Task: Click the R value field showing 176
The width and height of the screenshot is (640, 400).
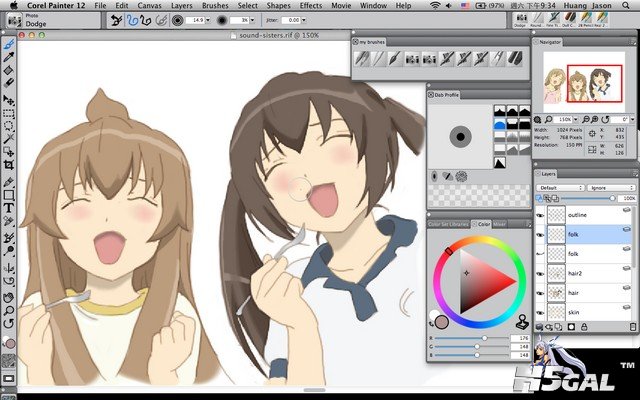Action: pyautogui.click(x=521, y=338)
